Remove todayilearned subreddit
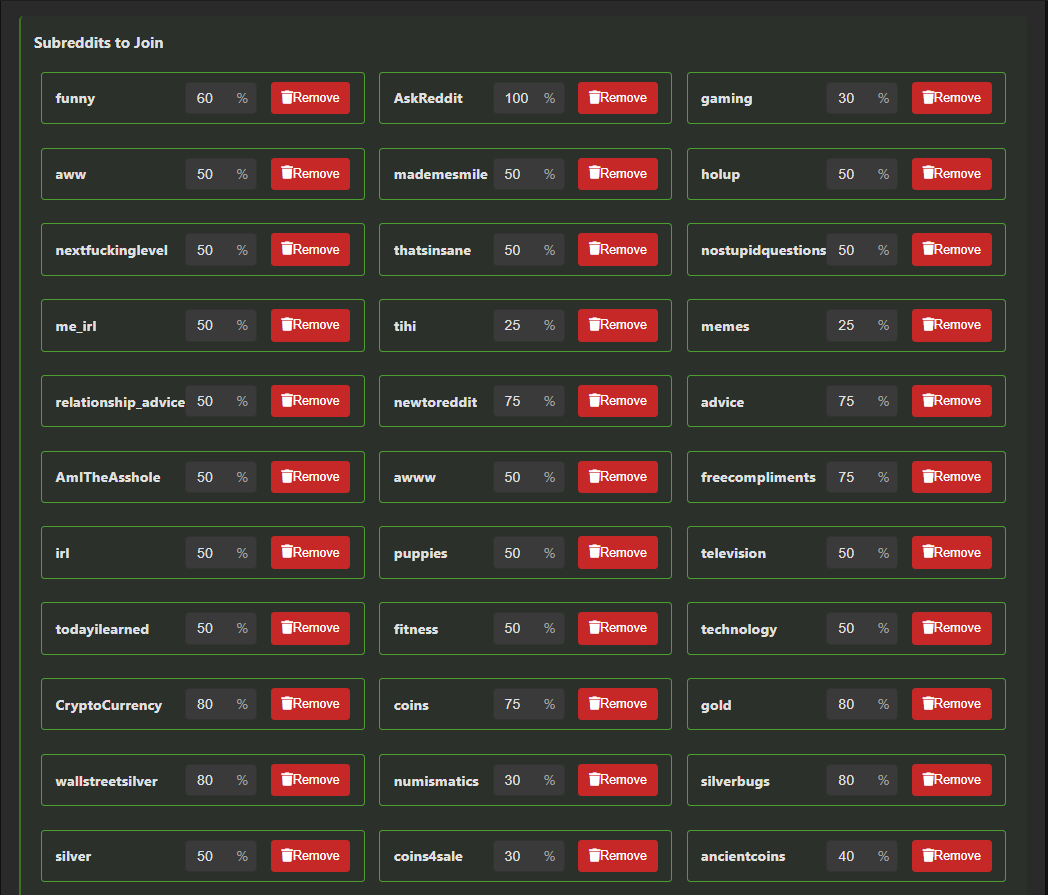 310,628
